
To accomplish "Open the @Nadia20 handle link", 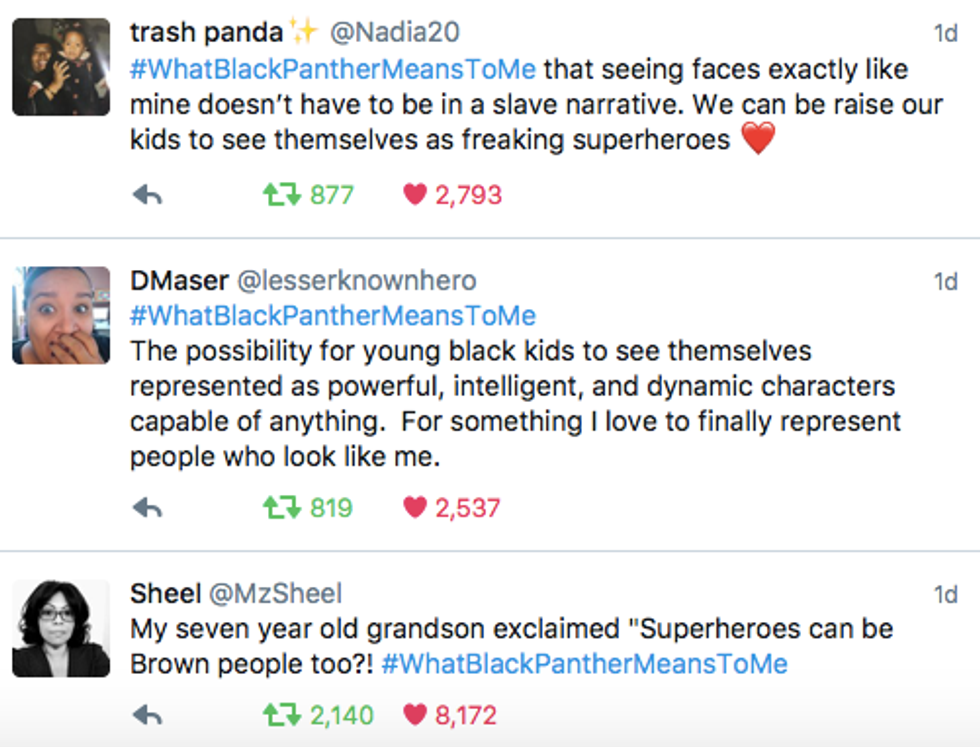I will point(394,33).
